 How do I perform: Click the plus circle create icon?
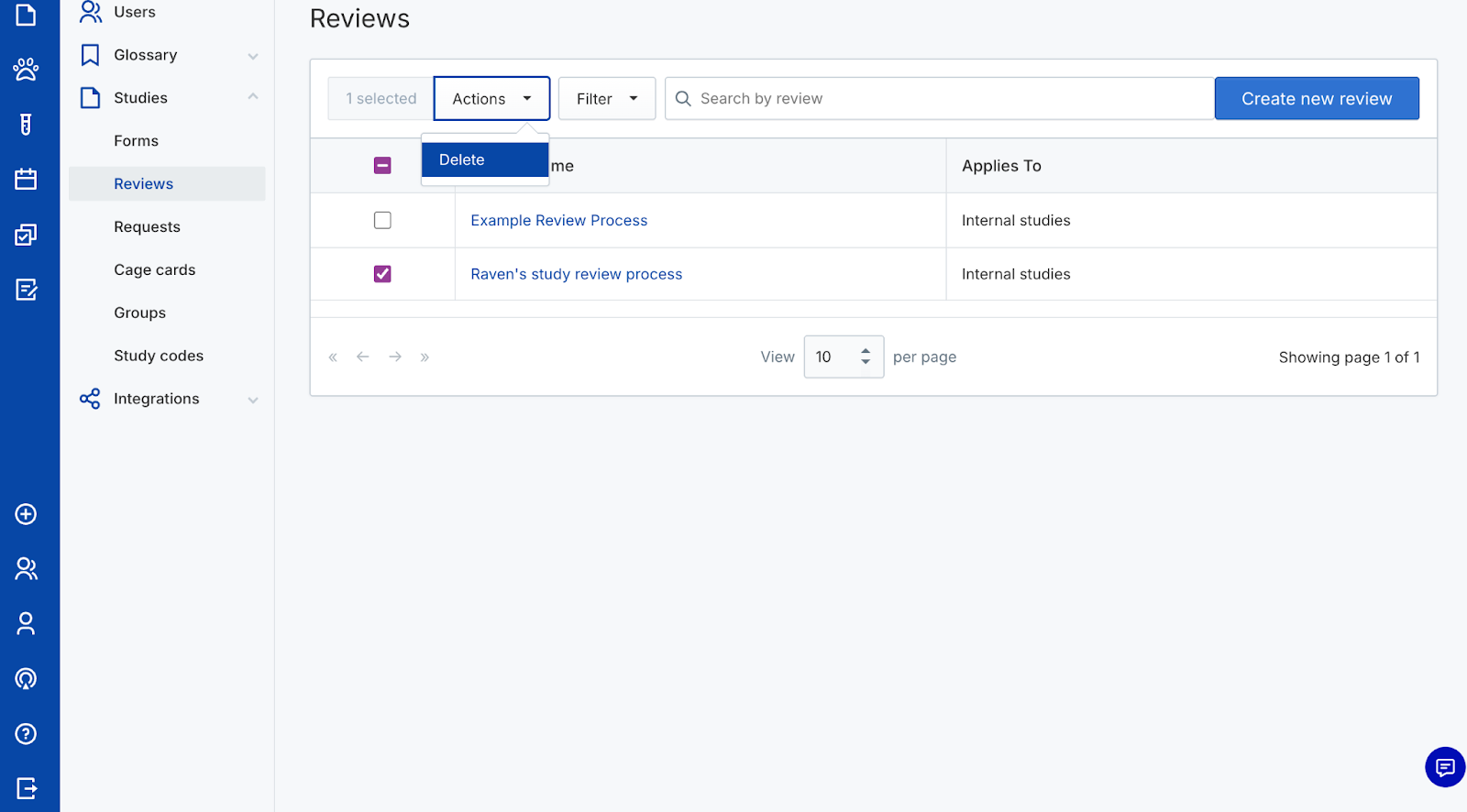click(26, 514)
